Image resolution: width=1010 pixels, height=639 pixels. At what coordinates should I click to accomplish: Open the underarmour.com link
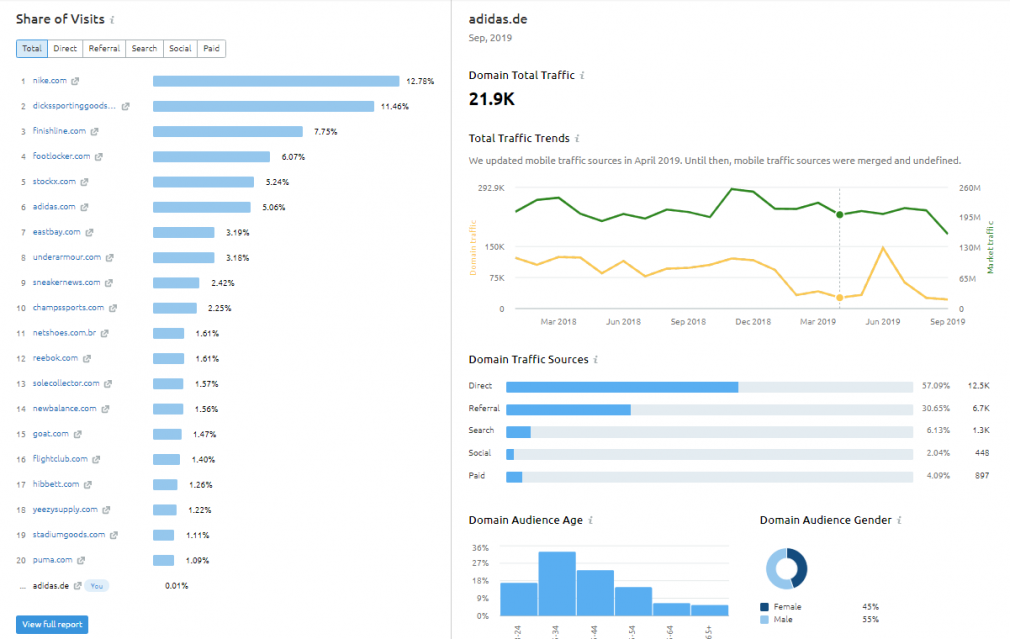click(x=67, y=257)
